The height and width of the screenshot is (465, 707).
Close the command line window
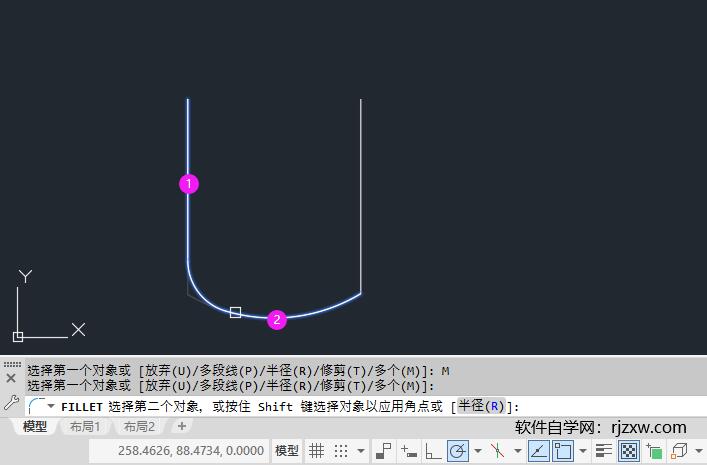(11, 378)
